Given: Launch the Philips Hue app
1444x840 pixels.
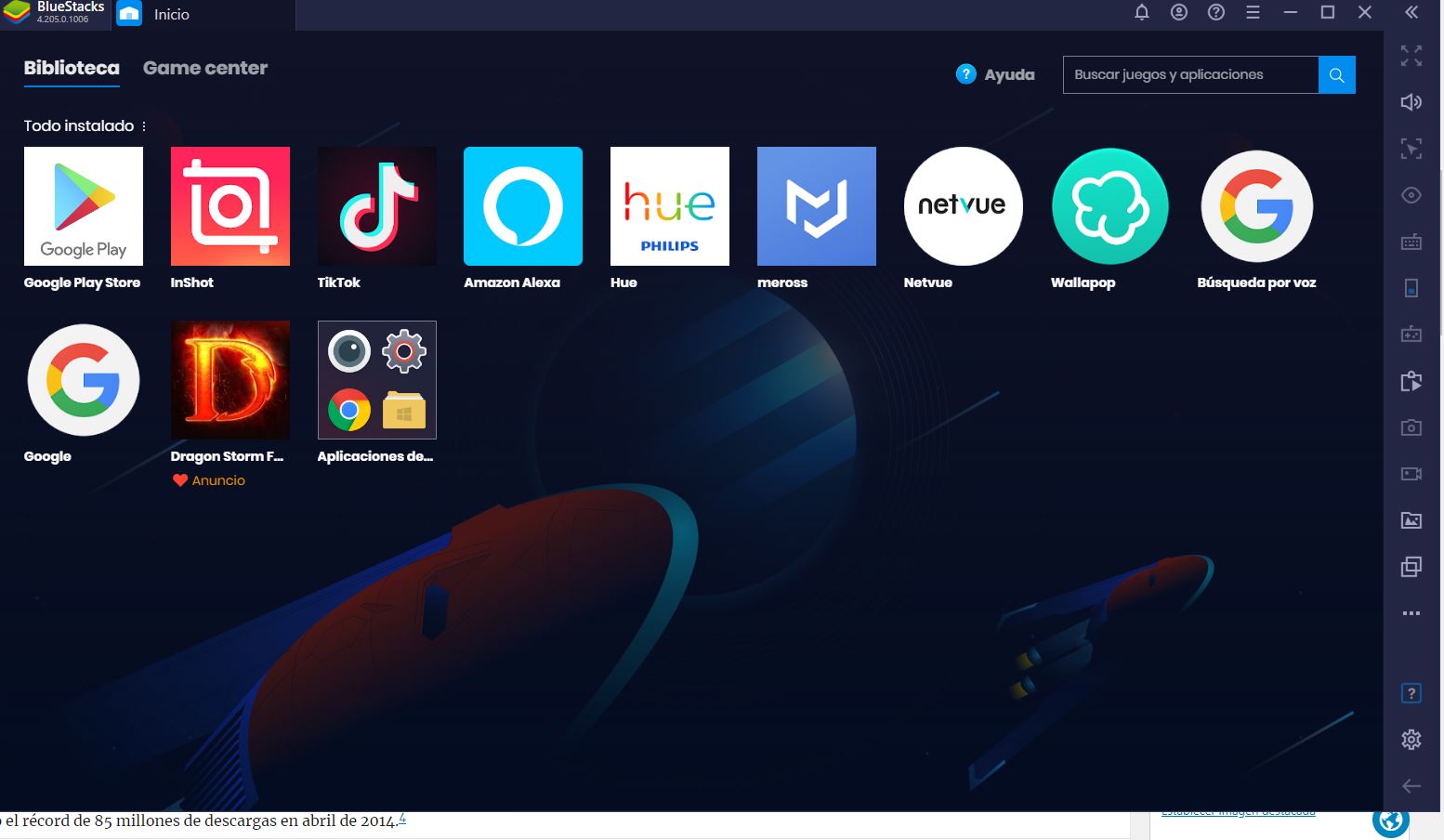Looking at the screenshot, I should click(669, 206).
